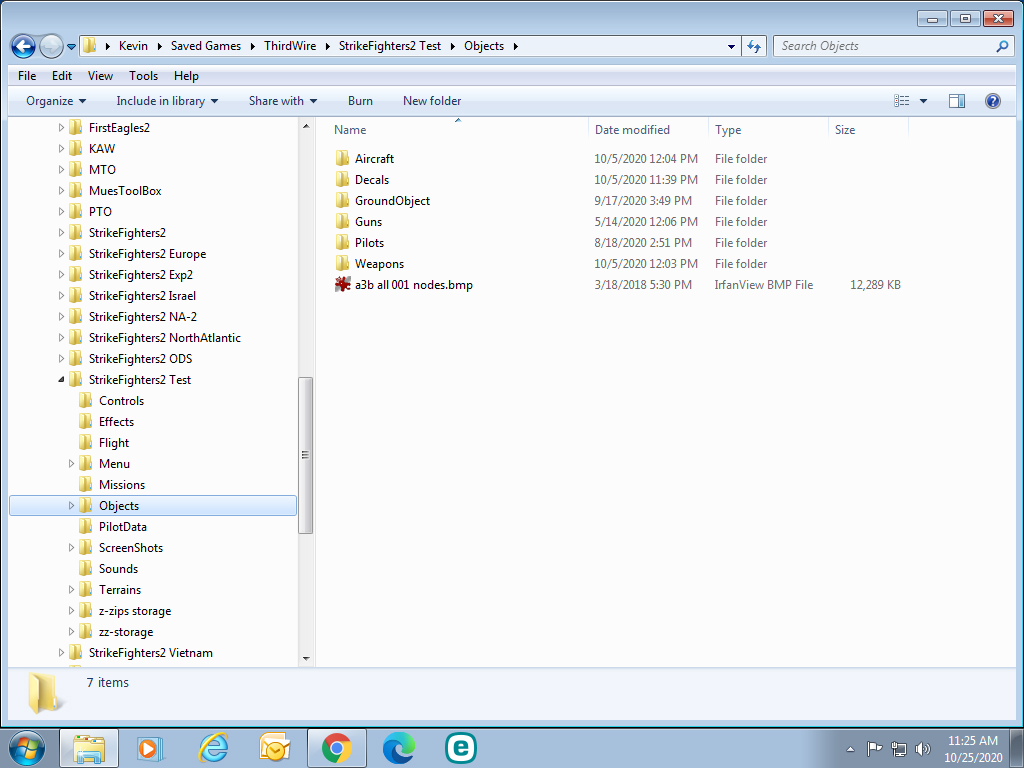The image size is (1024, 768).
Task: Select StrikeFighters2 NorthAtlantic in the tree
Action: (165, 338)
